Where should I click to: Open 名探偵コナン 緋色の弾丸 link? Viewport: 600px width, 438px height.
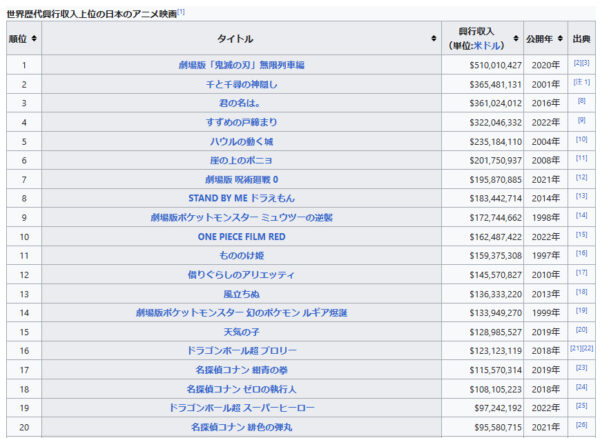pos(241,427)
